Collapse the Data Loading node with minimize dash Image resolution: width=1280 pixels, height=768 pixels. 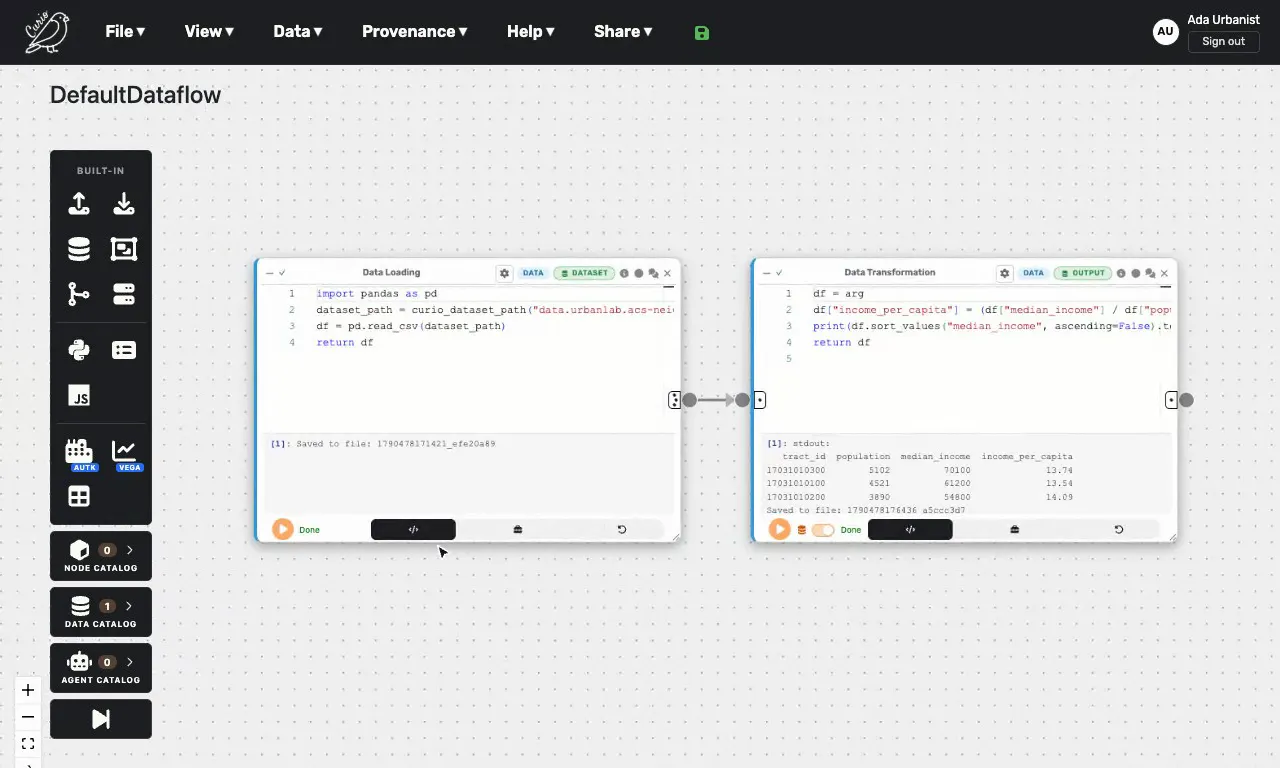tap(269, 273)
